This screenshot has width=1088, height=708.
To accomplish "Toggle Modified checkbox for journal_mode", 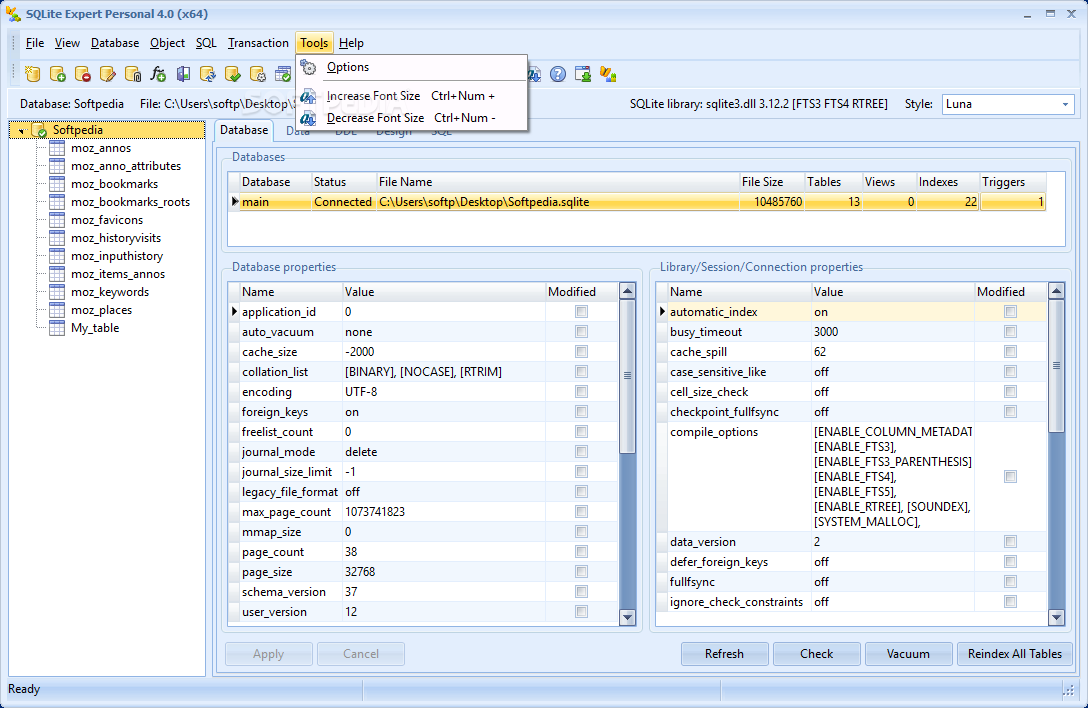I will [x=581, y=452].
